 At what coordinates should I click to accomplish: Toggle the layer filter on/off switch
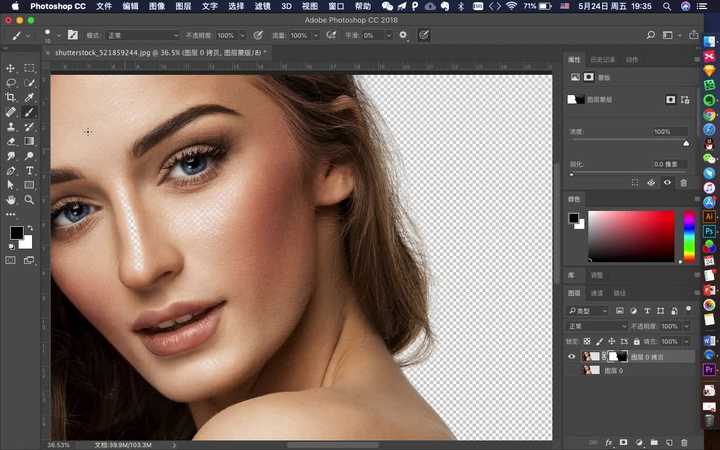point(688,309)
